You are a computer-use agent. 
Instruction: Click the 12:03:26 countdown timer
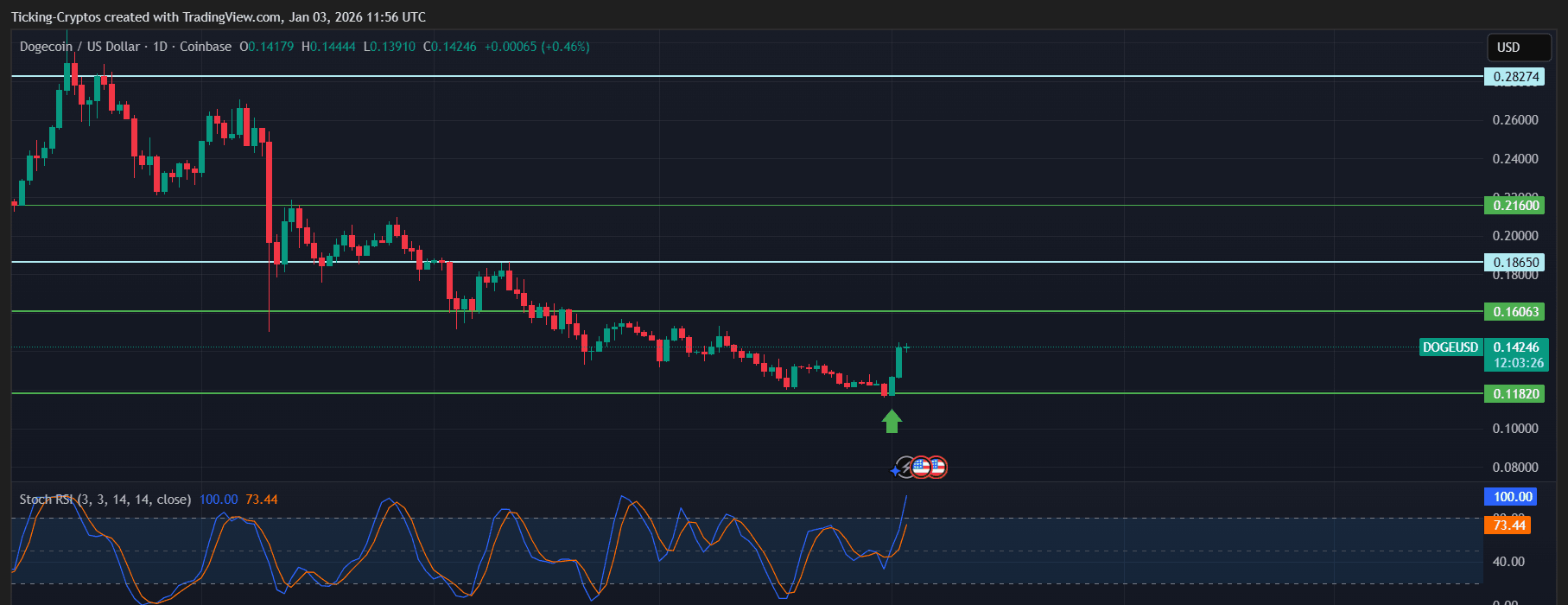1518,363
